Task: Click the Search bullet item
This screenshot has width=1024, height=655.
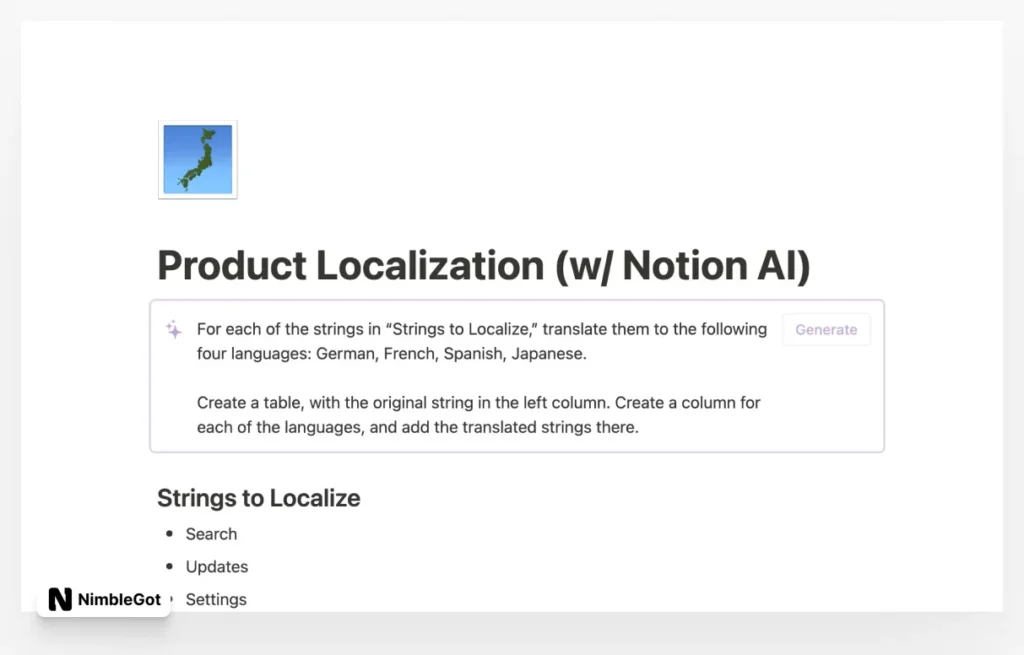Action: [x=211, y=534]
